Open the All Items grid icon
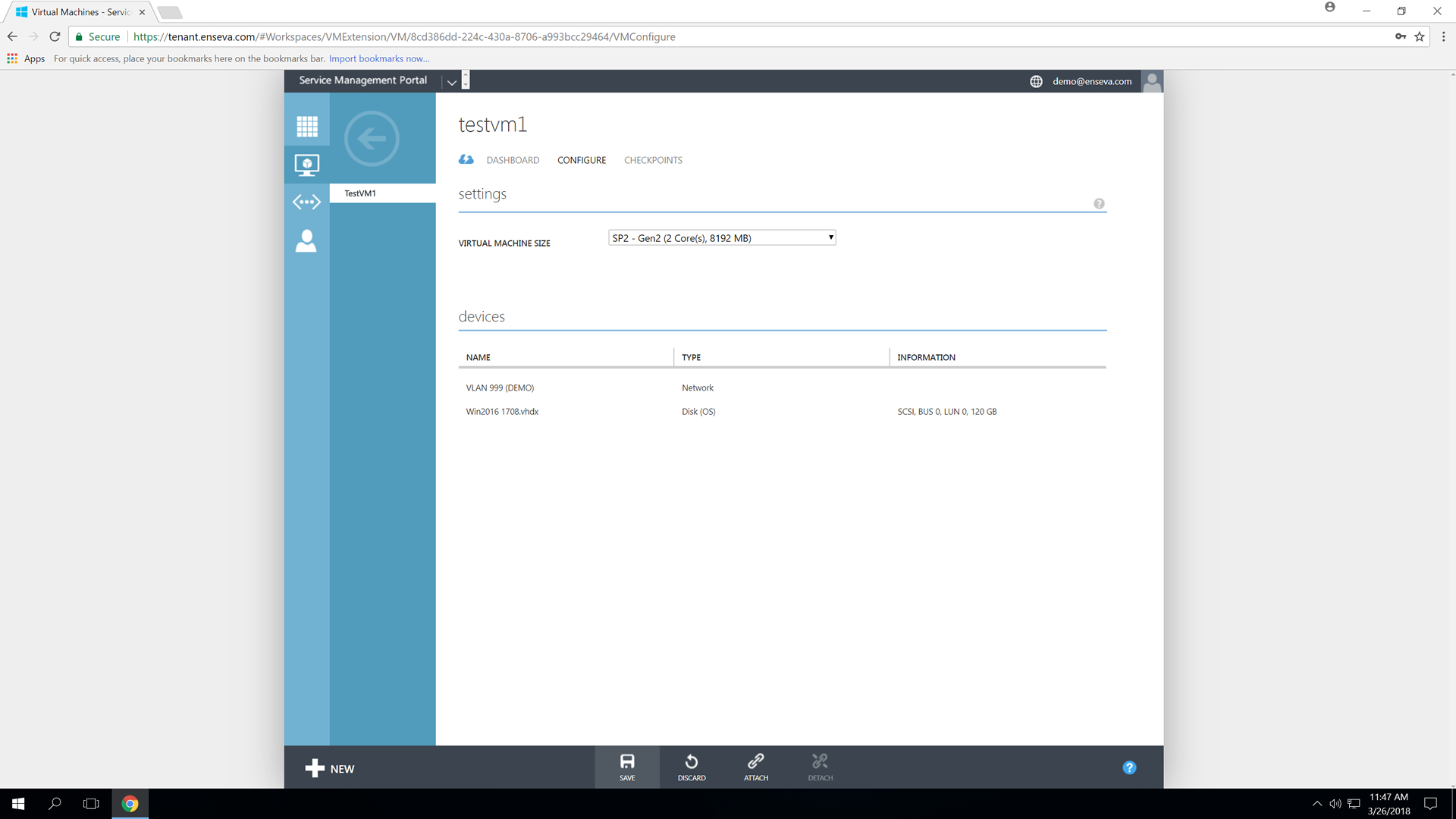1456x819 pixels. coord(307,126)
